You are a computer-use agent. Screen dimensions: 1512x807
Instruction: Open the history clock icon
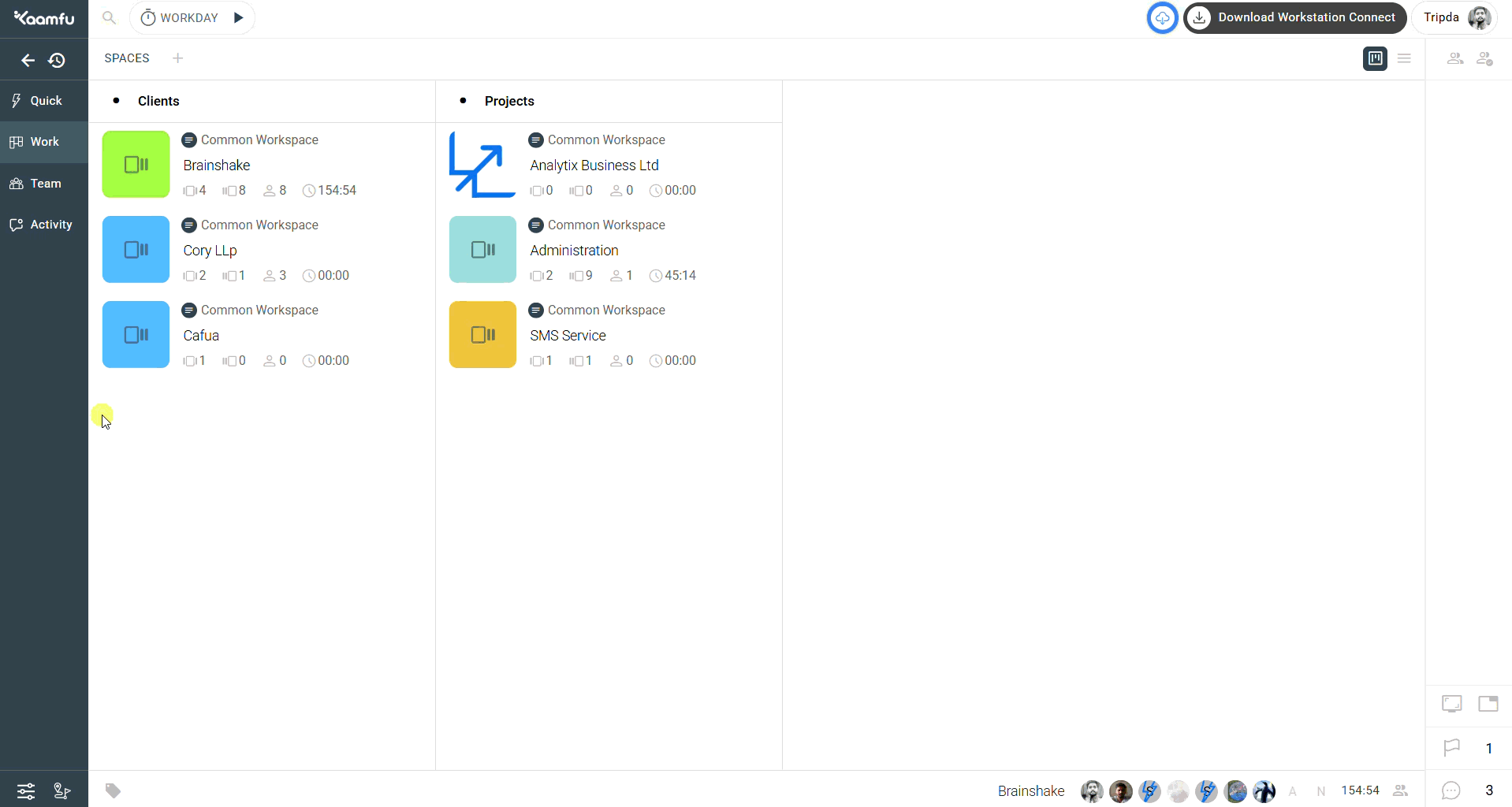(x=57, y=60)
